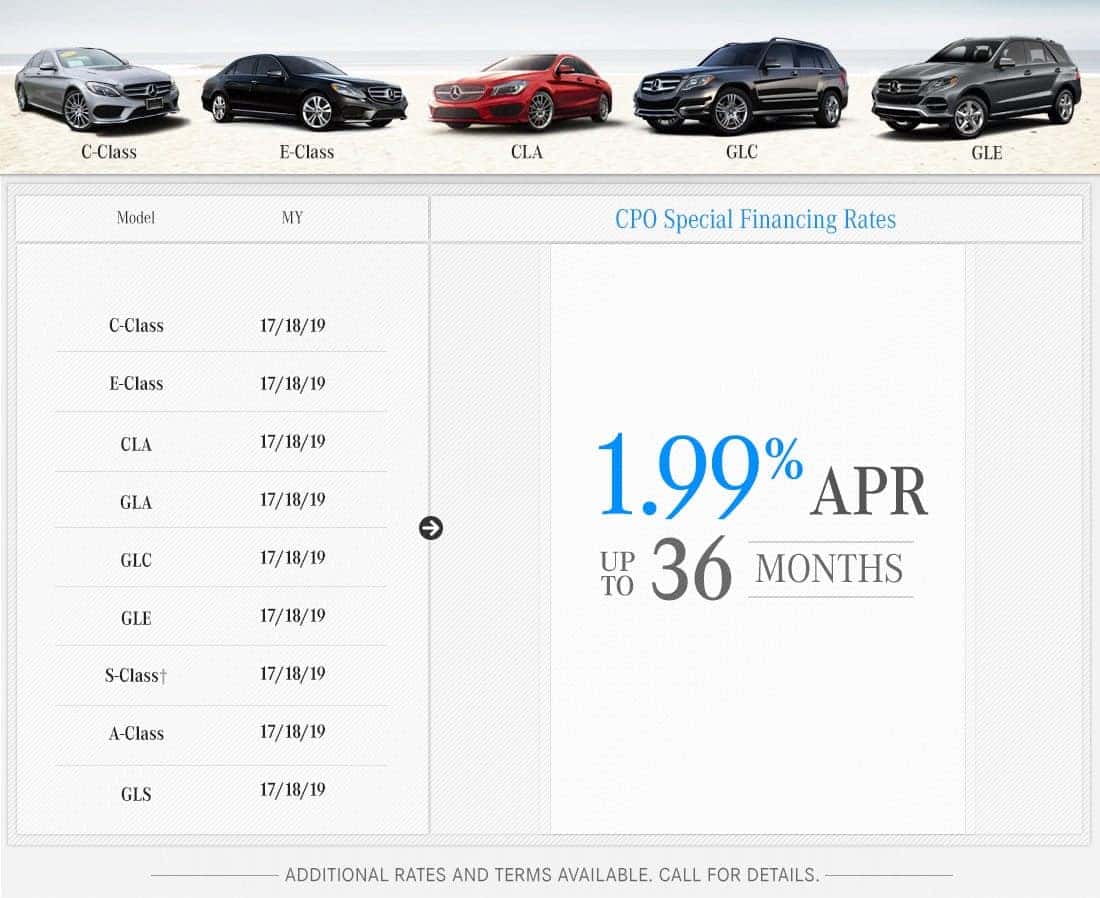
Task: Select the C-Class row in the model table
Action: click(221, 326)
